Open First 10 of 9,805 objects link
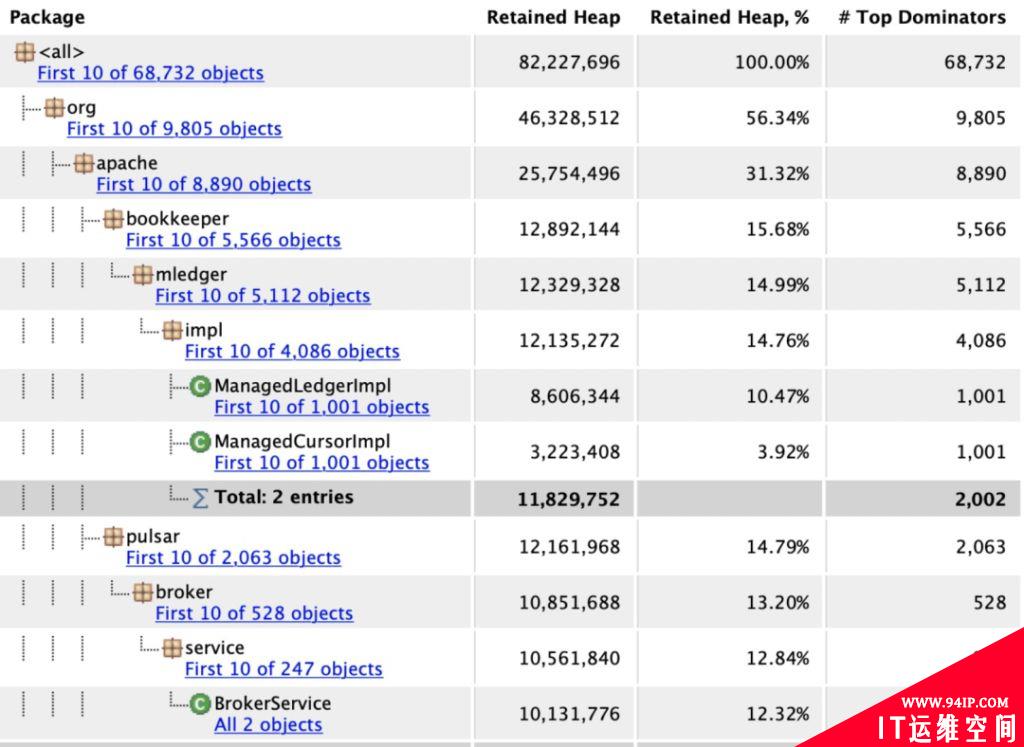Viewport: 1024px width, 747px height. coord(174,129)
